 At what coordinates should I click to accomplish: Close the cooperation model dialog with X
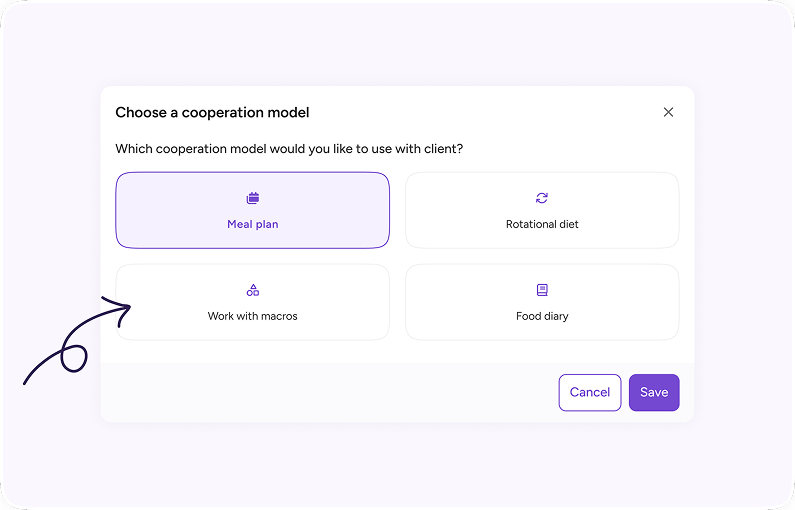pos(668,112)
